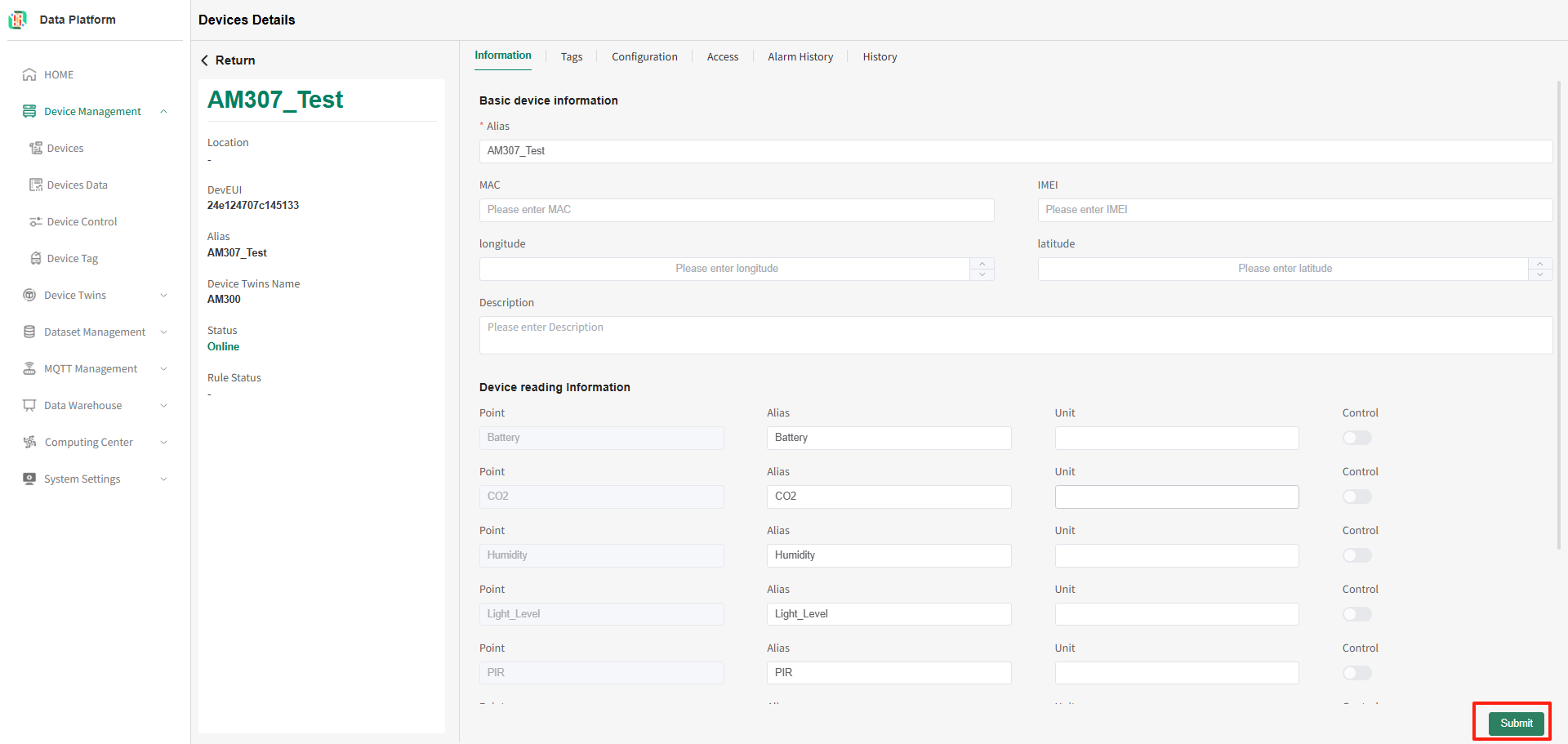Click the Computing Center icon
The width and height of the screenshot is (1568, 744).
(x=29, y=442)
